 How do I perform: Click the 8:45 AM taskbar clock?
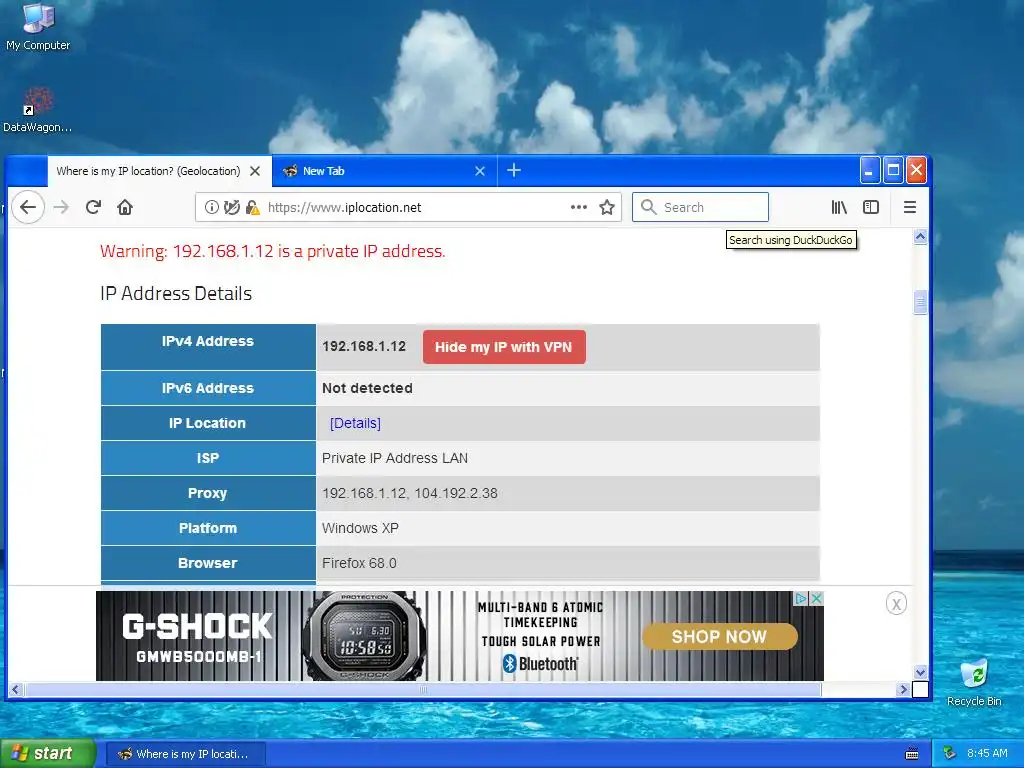[x=987, y=754]
